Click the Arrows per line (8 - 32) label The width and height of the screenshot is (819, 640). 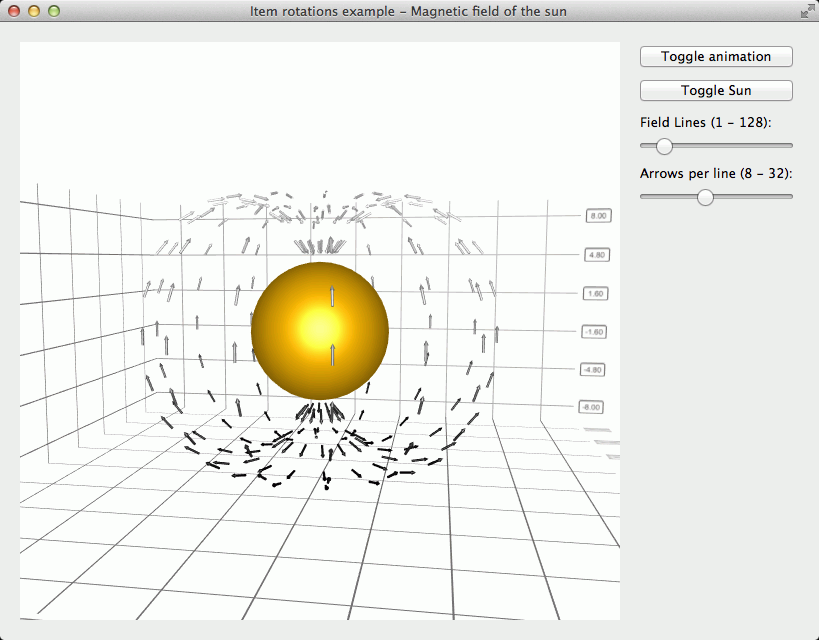(x=716, y=172)
